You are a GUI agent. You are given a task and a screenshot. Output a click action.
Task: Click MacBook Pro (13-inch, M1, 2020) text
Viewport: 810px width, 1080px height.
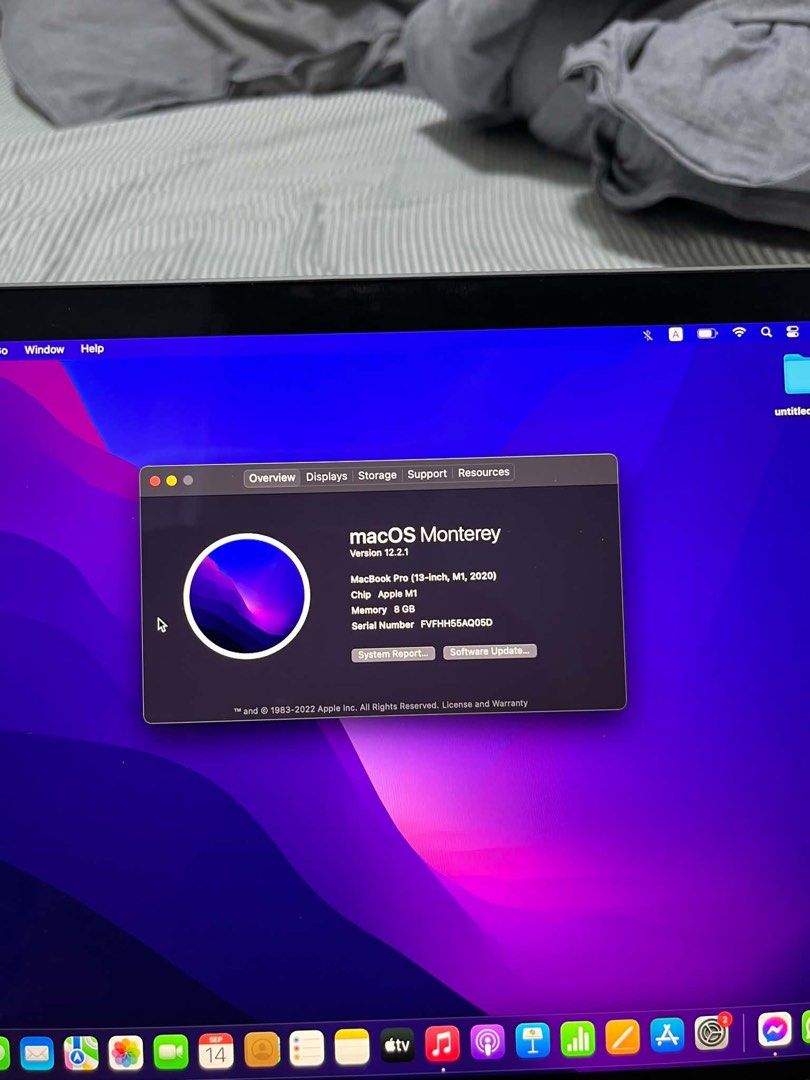(423, 577)
